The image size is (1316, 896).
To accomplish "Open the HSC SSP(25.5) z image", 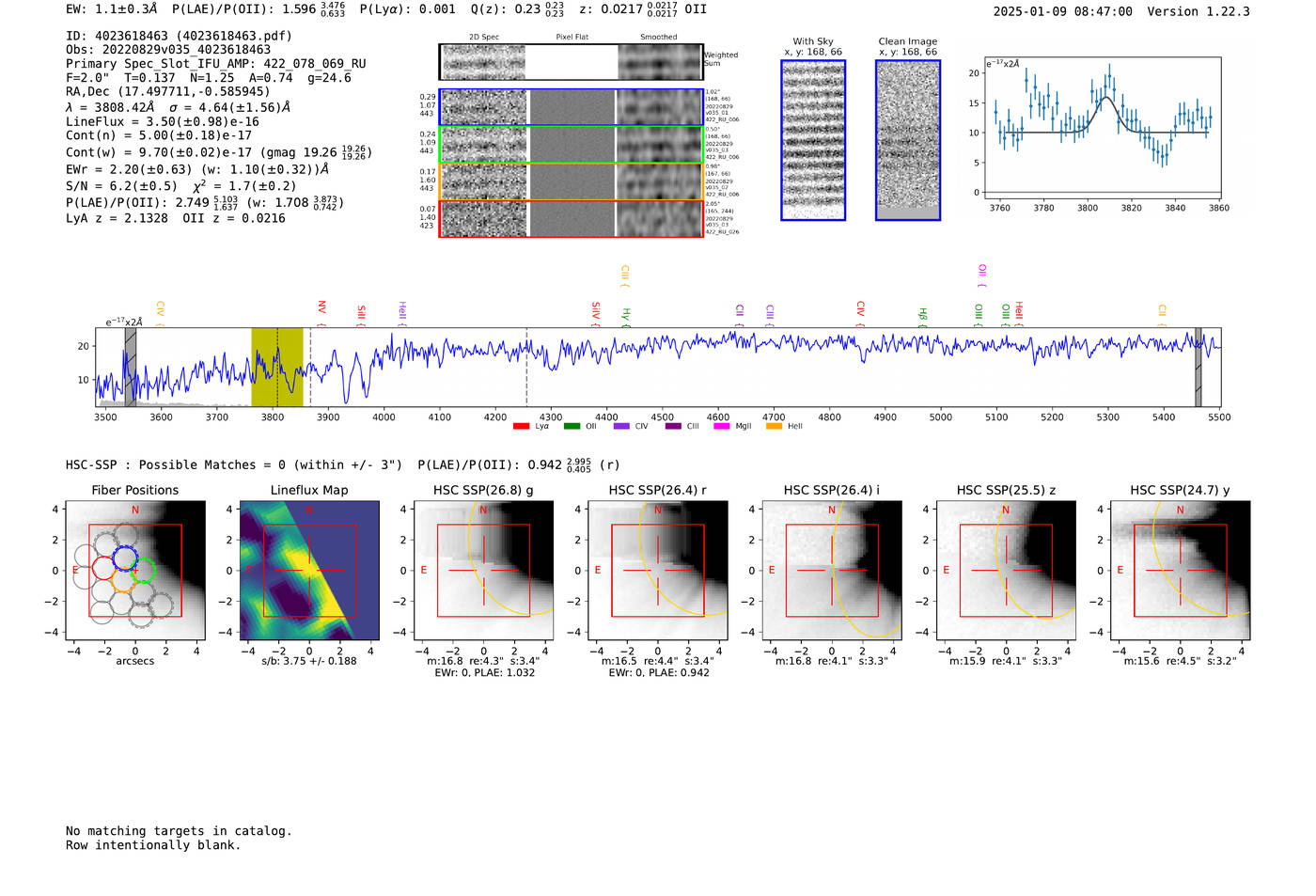I will [1006, 570].
